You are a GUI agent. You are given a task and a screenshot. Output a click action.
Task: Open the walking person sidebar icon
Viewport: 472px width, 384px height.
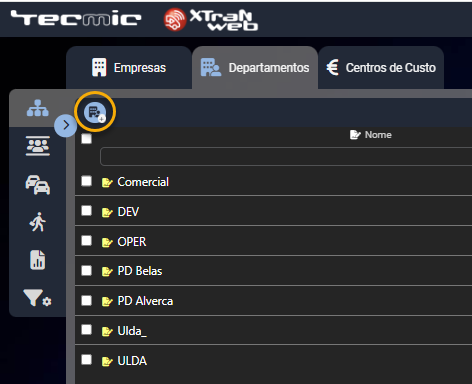[38, 222]
